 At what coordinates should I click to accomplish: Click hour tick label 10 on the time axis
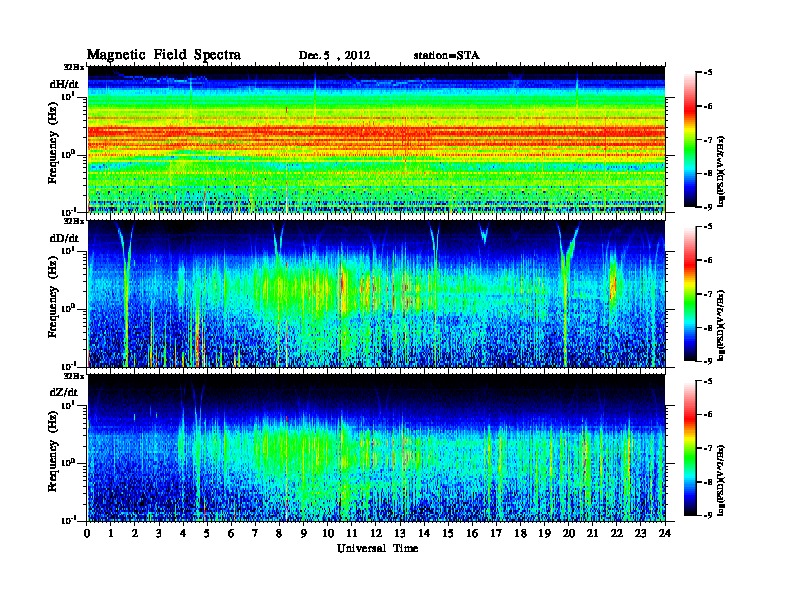328,533
